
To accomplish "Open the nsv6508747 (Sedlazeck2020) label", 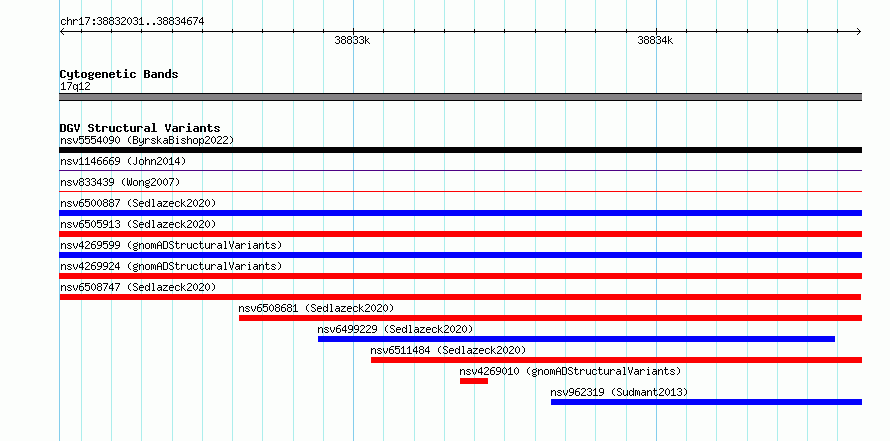I will click(138, 287).
